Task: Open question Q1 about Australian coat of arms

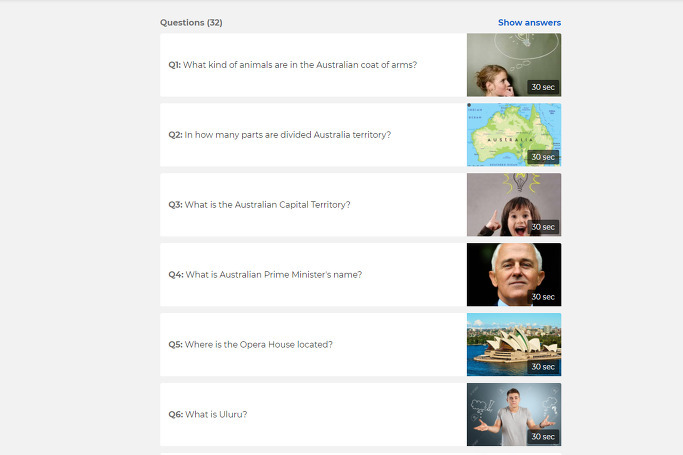Action: coord(313,65)
